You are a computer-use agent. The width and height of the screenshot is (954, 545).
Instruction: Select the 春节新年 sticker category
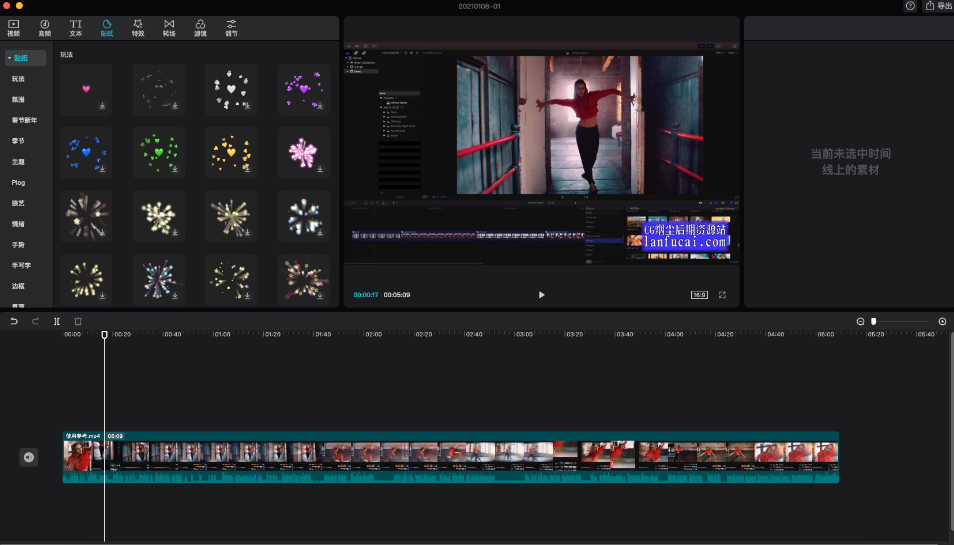coord(24,120)
